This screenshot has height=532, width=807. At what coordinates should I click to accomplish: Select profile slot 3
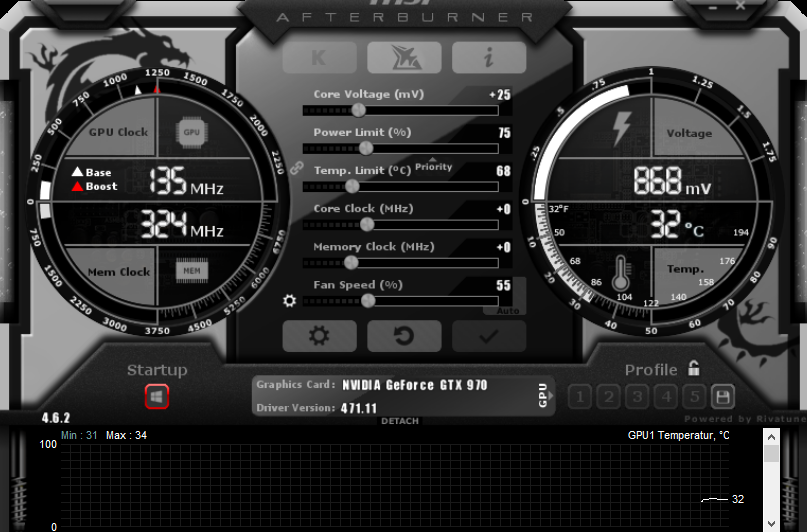[638, 397]
